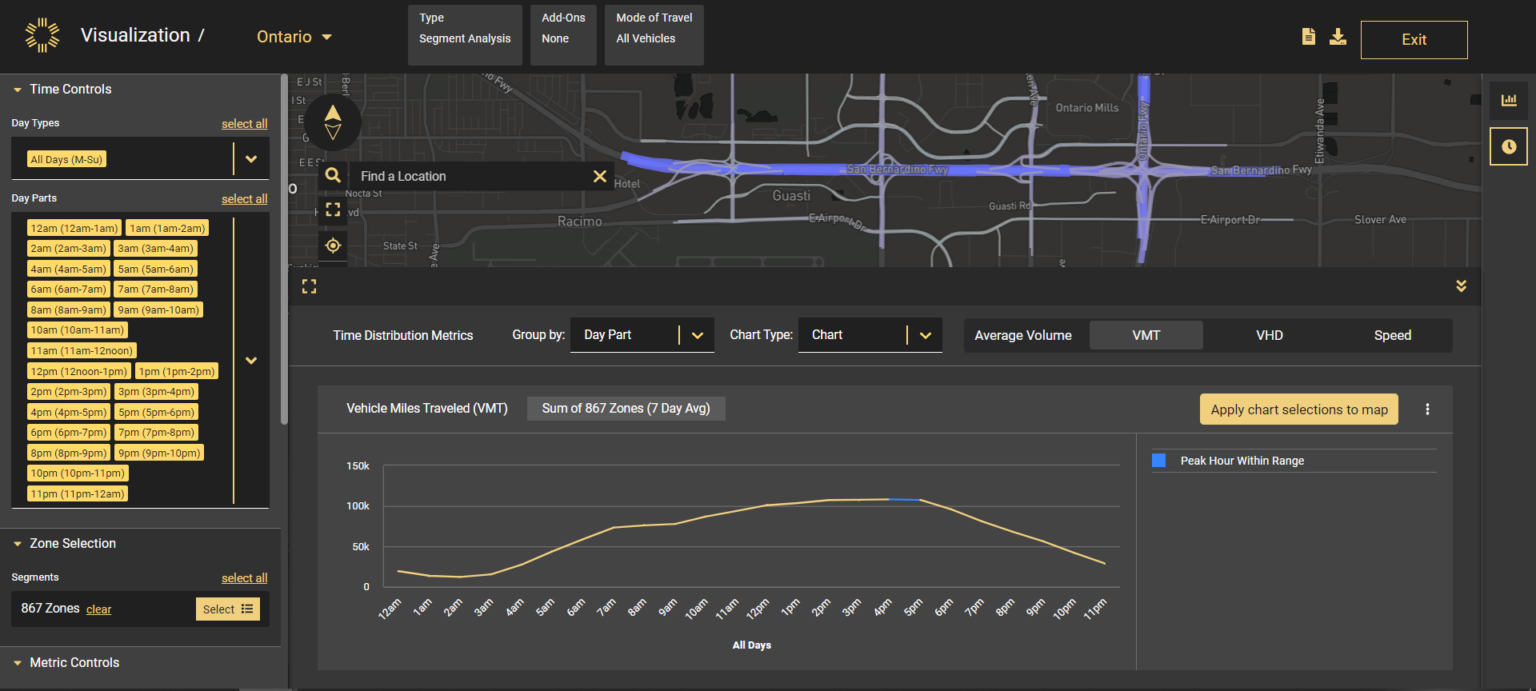1536x691 pixels.
Task: Click the geolocate crosshair icon on the map
Action: (x=333, y=245)
